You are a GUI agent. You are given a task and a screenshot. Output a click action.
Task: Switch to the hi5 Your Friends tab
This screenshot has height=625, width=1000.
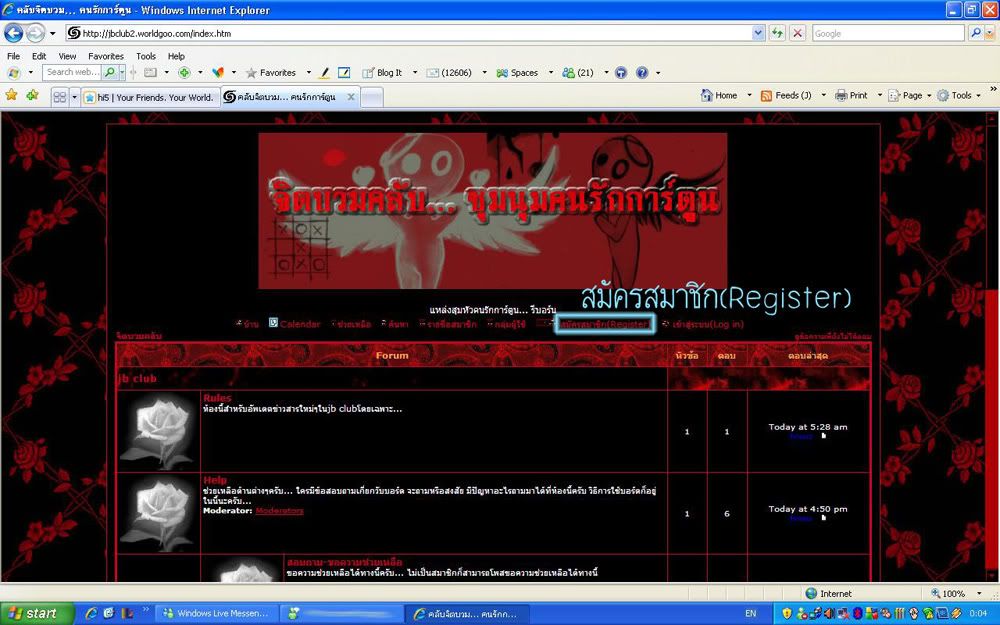pyautogui.click(x=151, y=98)
